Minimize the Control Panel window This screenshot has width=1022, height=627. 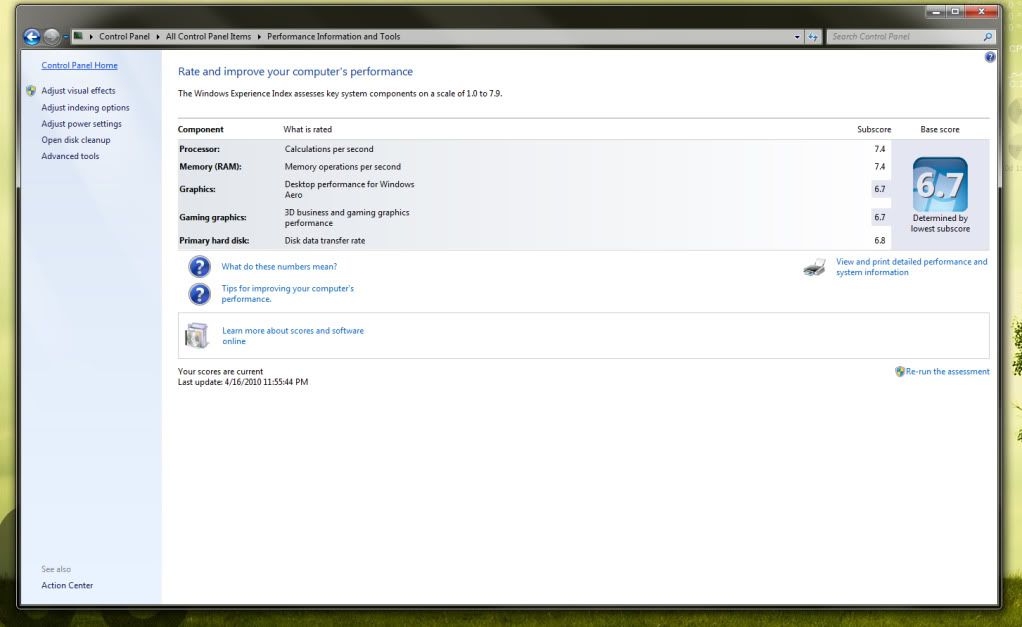click(936, 12)
